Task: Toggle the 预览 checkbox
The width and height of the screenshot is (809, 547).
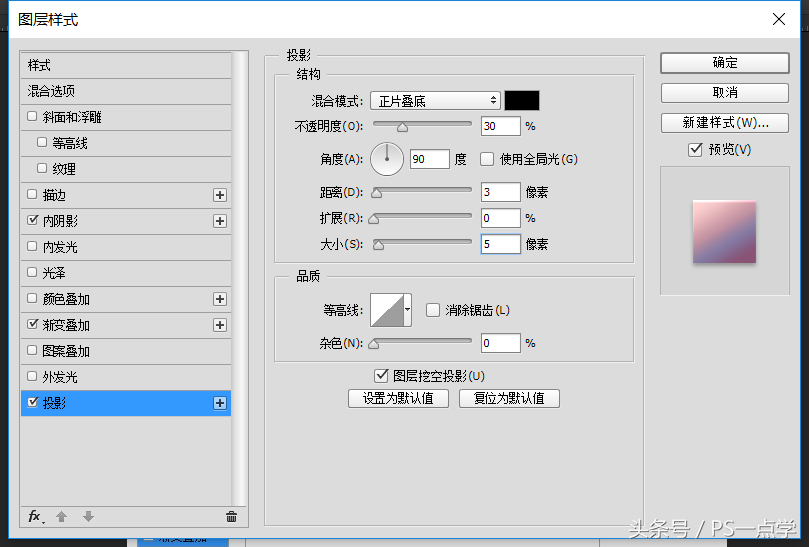Action: click(695, 150)
